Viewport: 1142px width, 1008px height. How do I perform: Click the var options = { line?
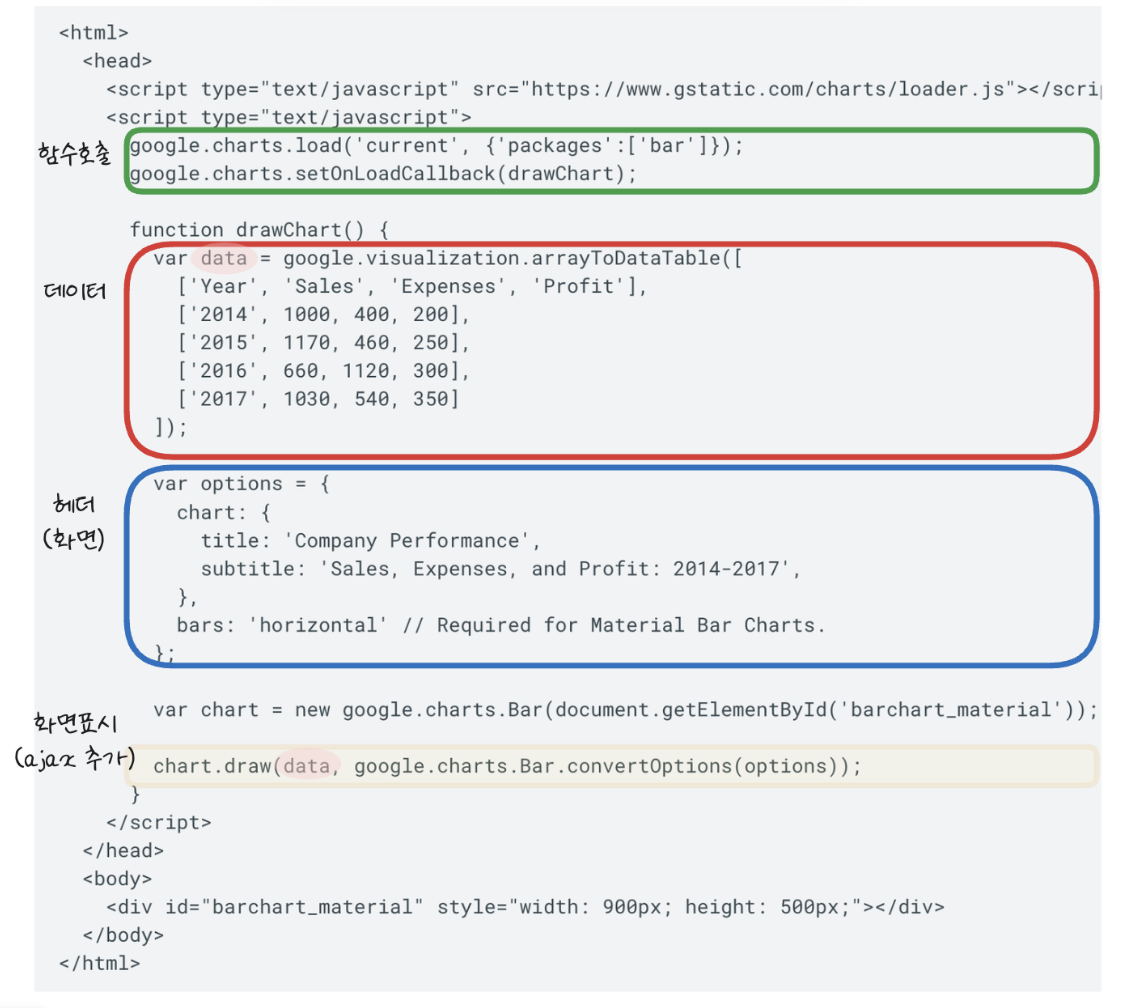pyautogui.click(x=241, y=484)
